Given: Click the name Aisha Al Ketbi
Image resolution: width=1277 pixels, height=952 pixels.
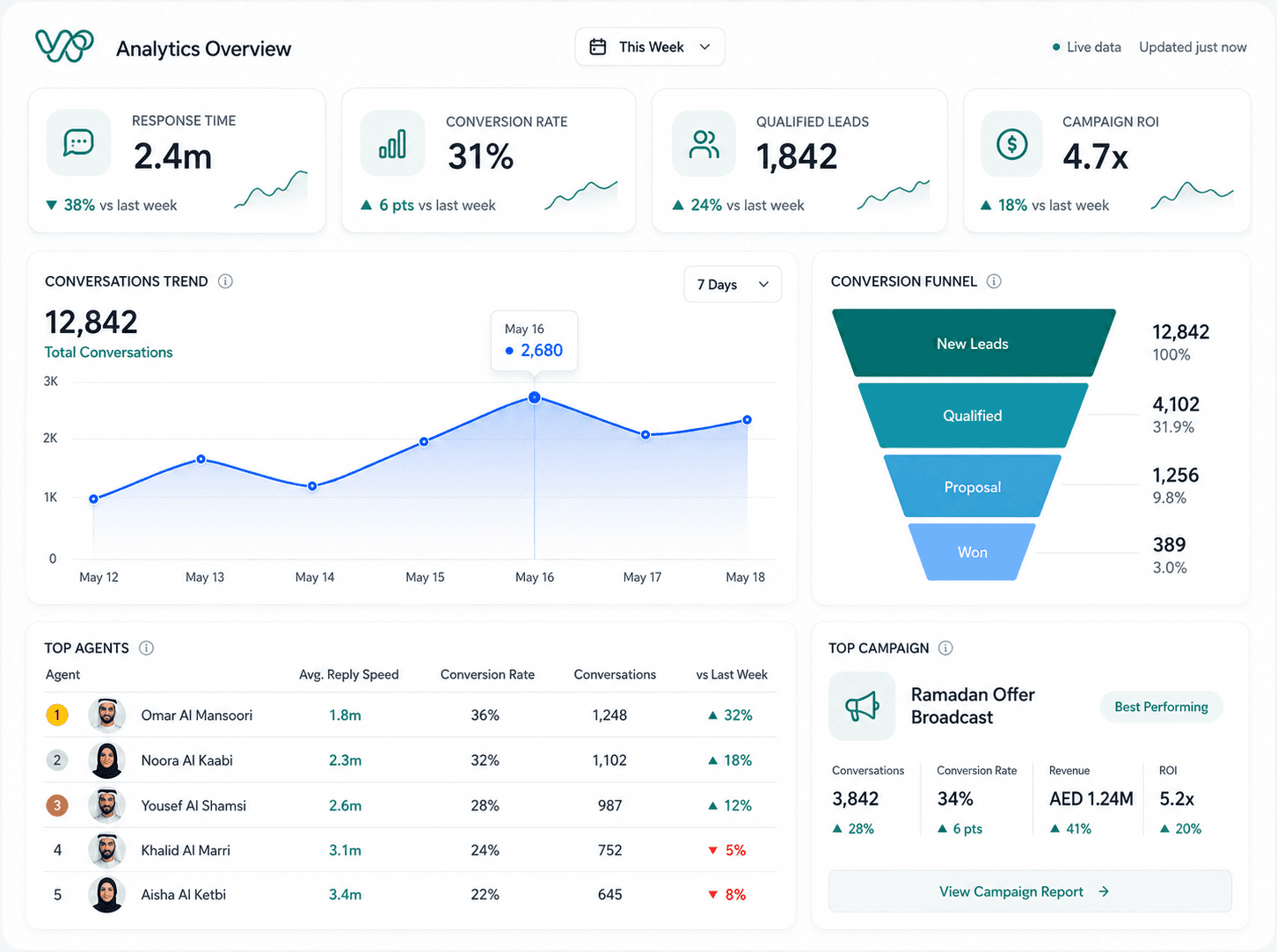Looking at the screenshot, I should [184, 895].
